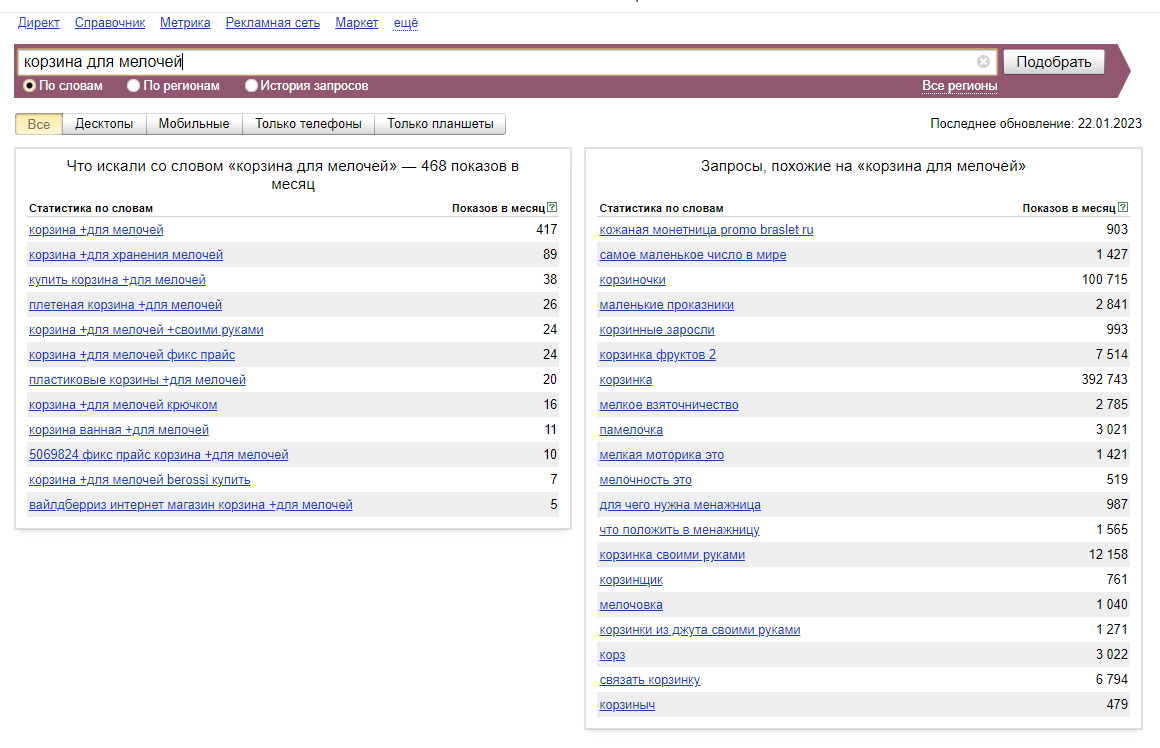Open similar query 'корзинки из джута своими руками'
Screen dimensions: 1160x748
[x=699, y=630]
